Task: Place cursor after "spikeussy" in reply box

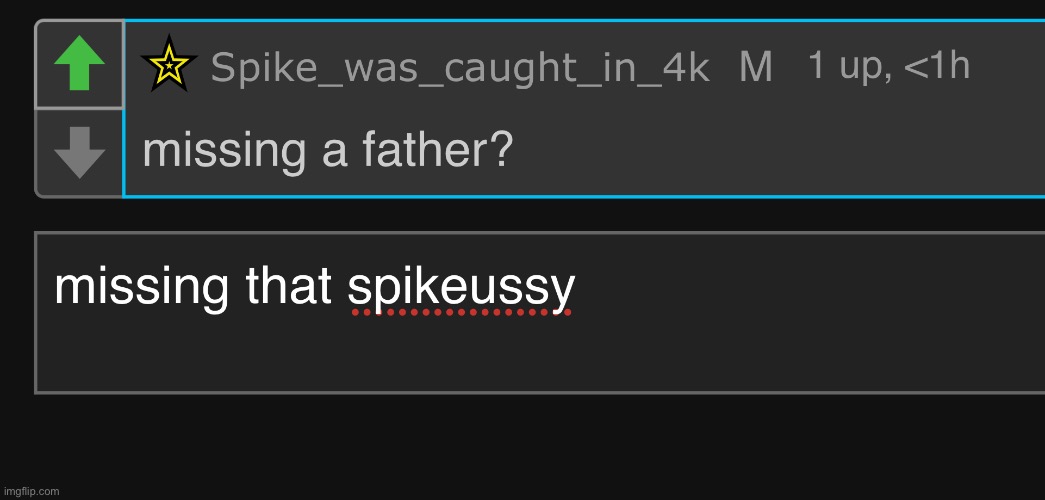Action: tap(578, 288)
